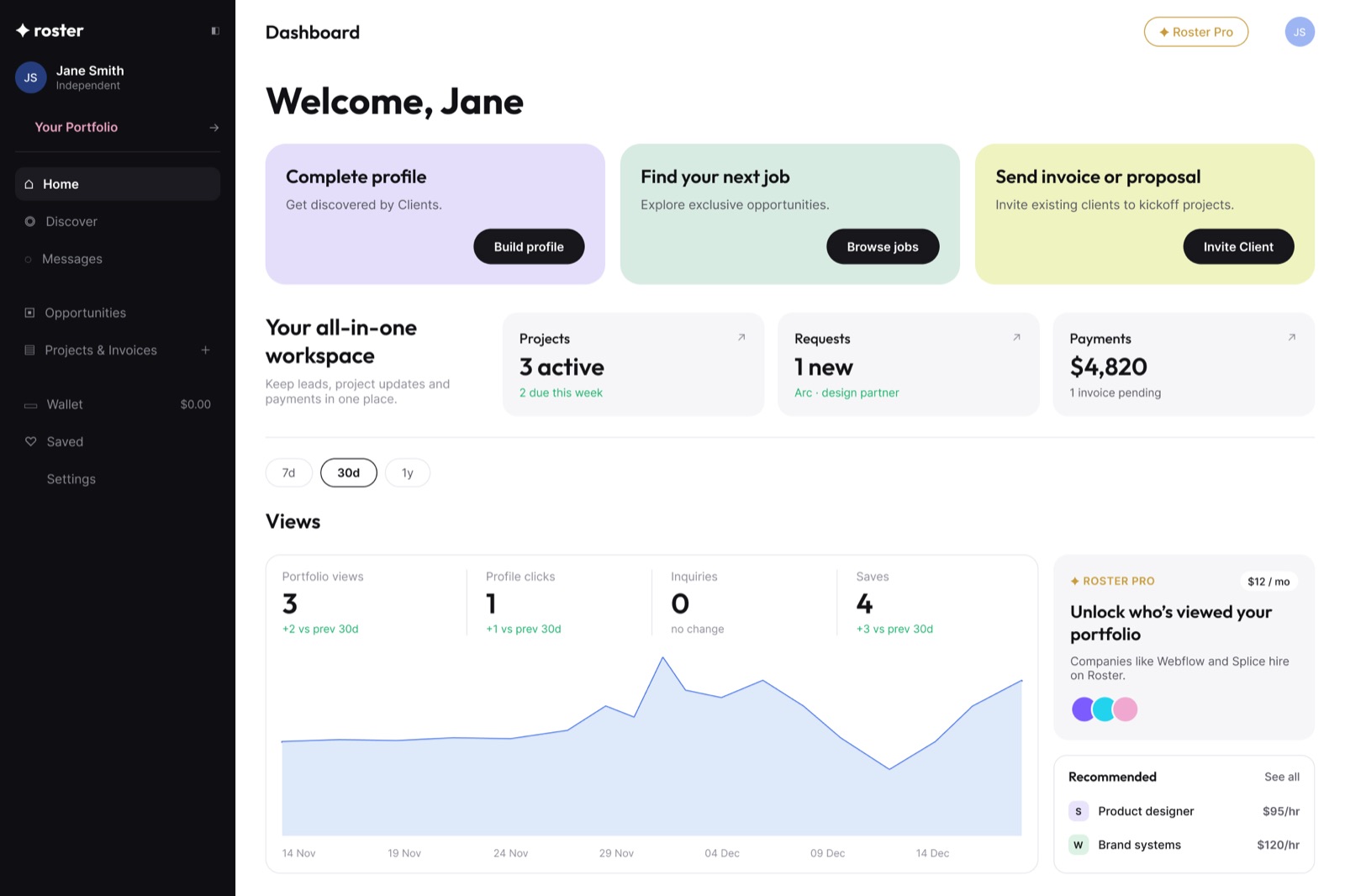Click the Dashboard page title
Screen dimensions: 1345x896
click(313, 32)
